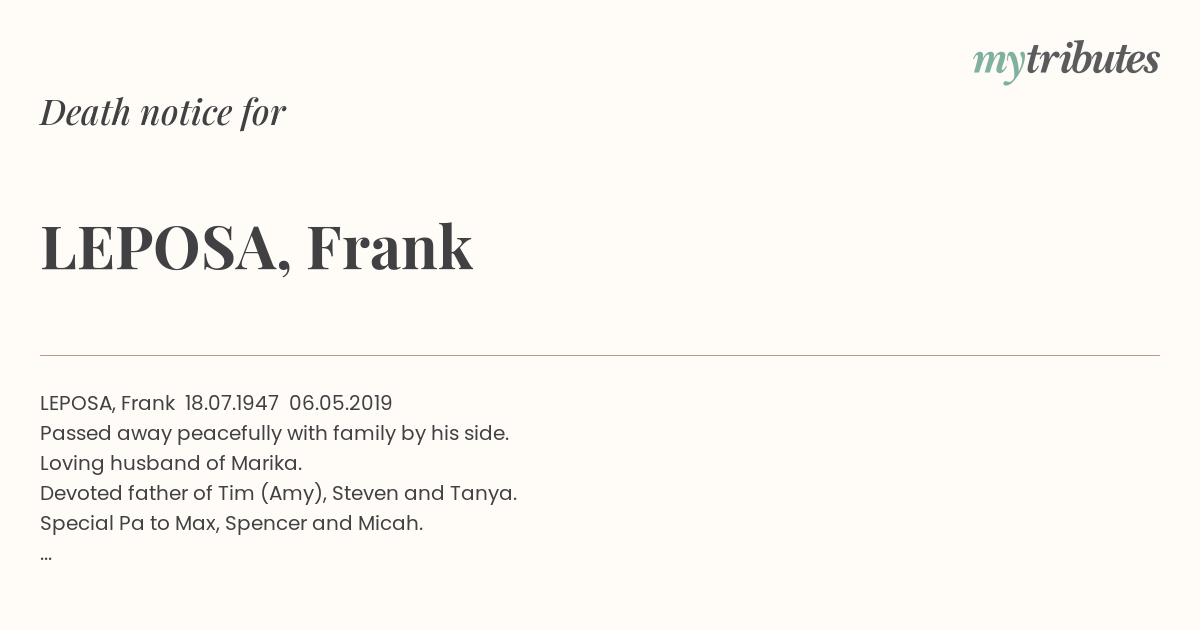Click the name 'Marika' in the notice
Viewport: 1200px width, 630px height.
click(x=264, y=463)
